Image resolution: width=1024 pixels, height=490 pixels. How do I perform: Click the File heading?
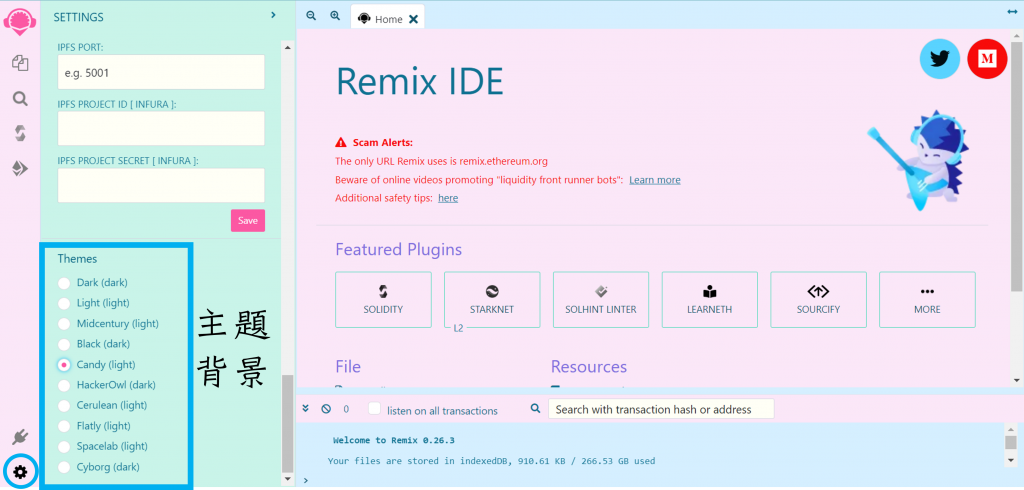coord(347,367)
